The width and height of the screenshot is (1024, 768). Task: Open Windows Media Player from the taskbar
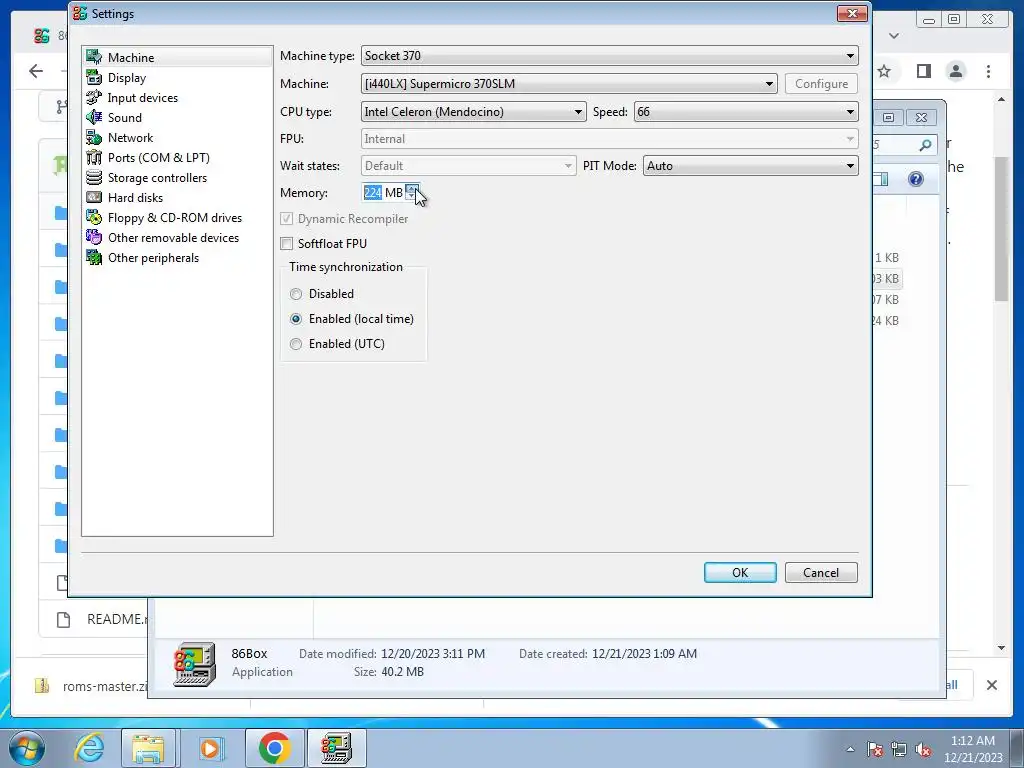210,748
